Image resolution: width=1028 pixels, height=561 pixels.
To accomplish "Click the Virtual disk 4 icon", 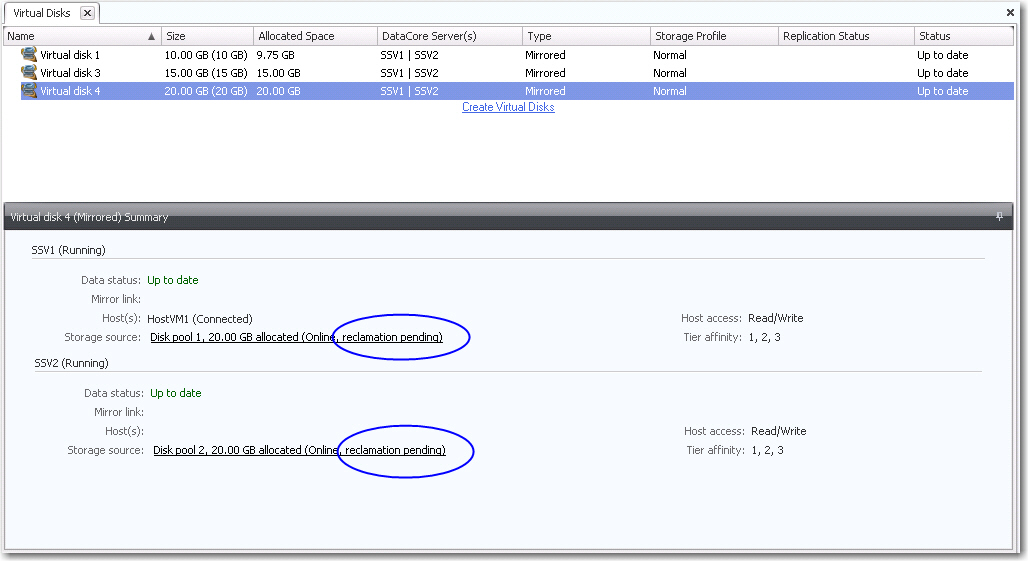I will (x=28, y=91).
